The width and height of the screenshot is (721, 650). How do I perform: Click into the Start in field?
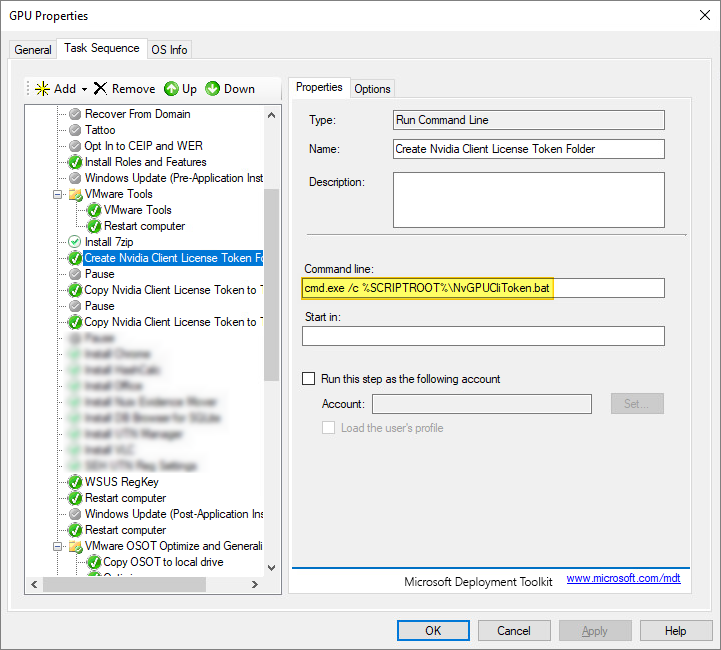point(483,336)
